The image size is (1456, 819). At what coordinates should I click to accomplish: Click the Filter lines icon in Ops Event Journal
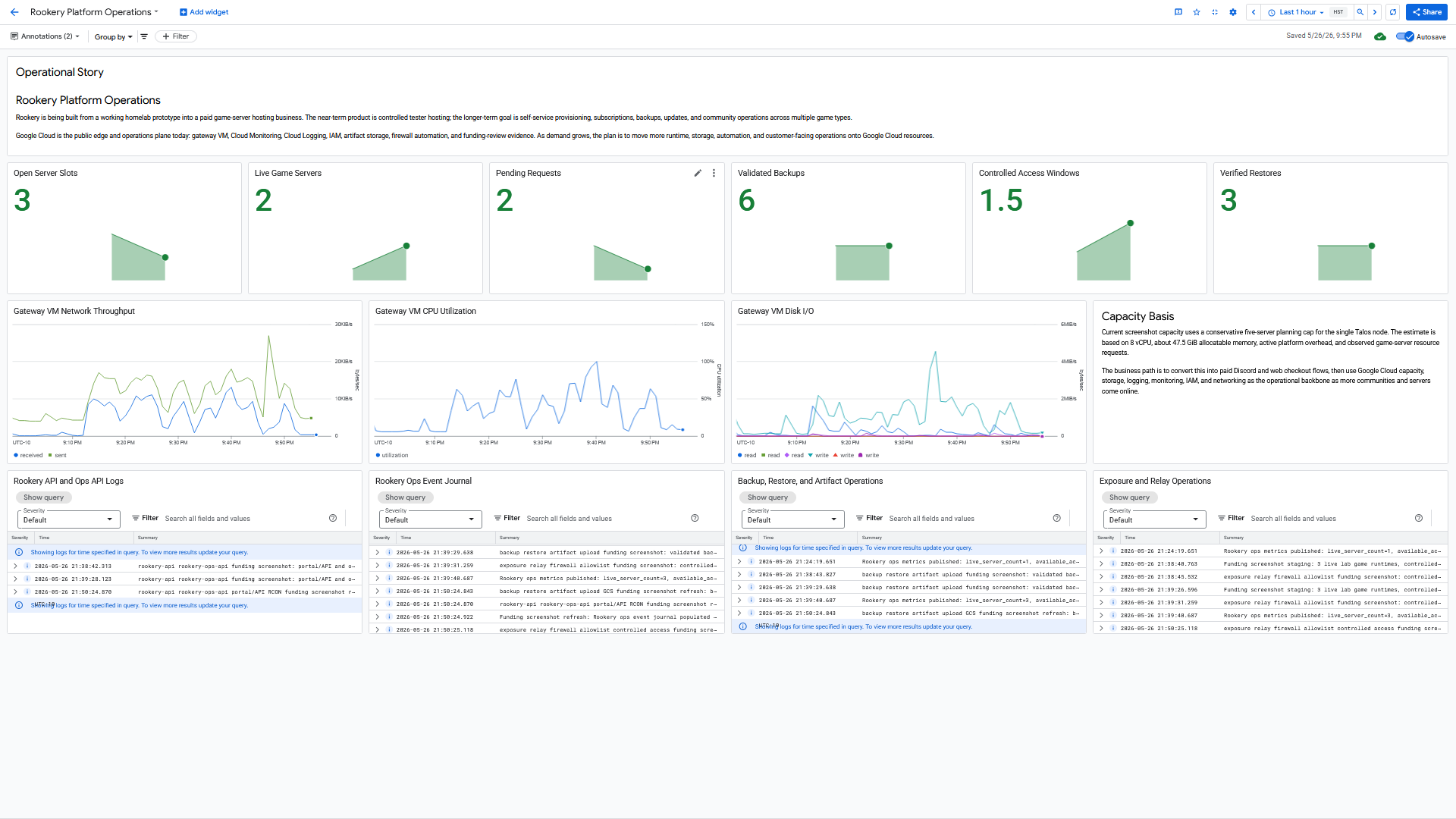pyautogui.click(x=497, y=518)
